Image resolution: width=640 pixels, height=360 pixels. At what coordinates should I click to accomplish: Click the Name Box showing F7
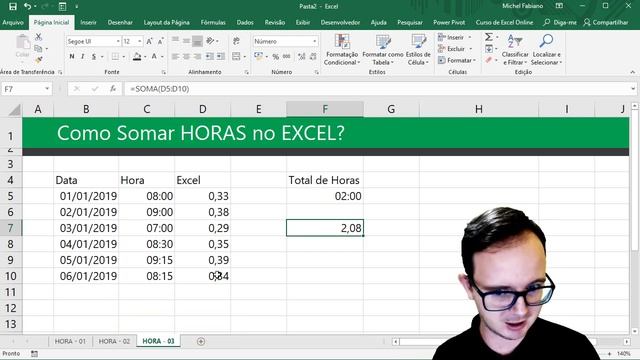[27, 89]
